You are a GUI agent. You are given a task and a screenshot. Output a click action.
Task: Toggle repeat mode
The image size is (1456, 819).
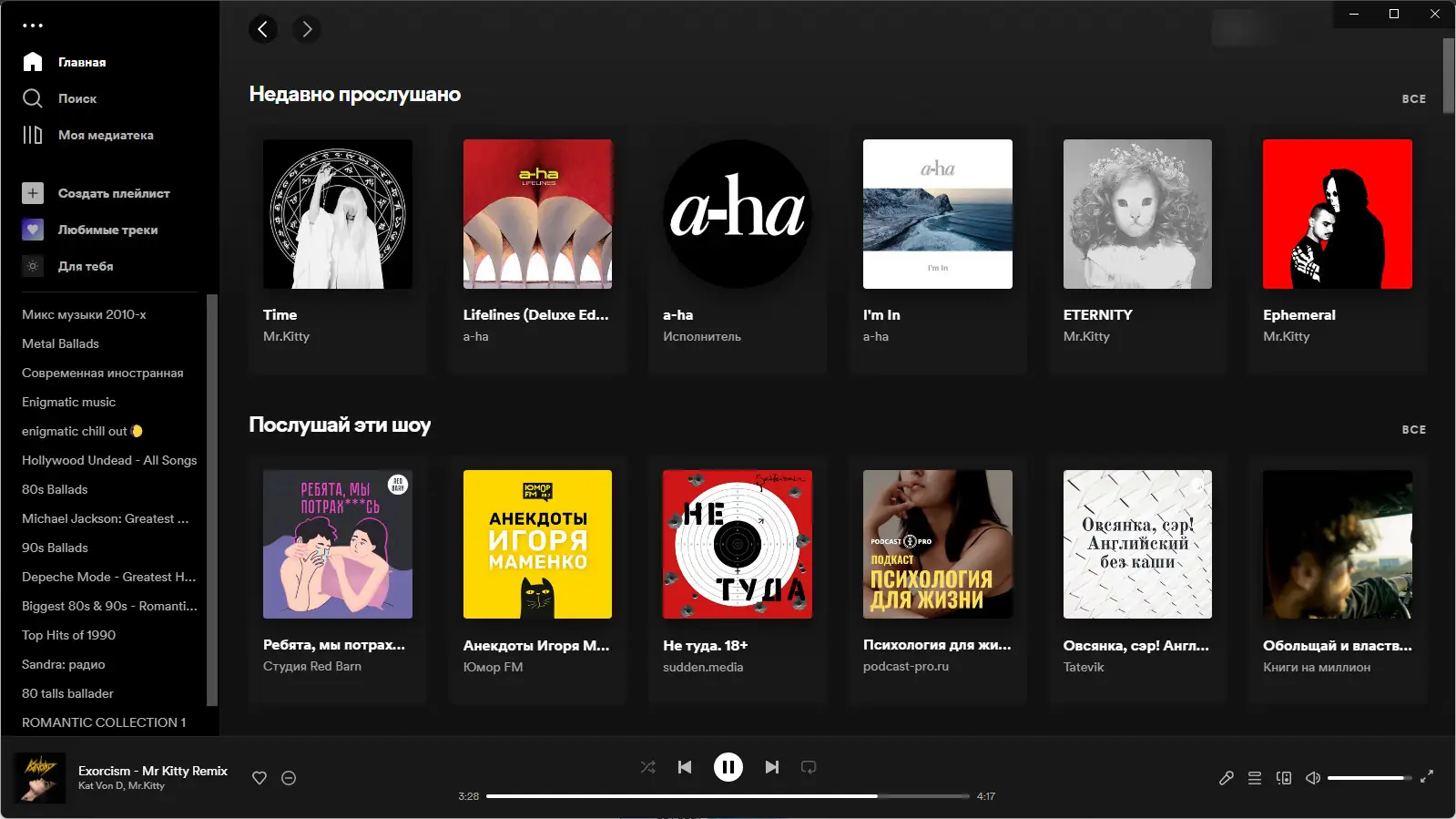pyautogui.click(x=809, y=767)
